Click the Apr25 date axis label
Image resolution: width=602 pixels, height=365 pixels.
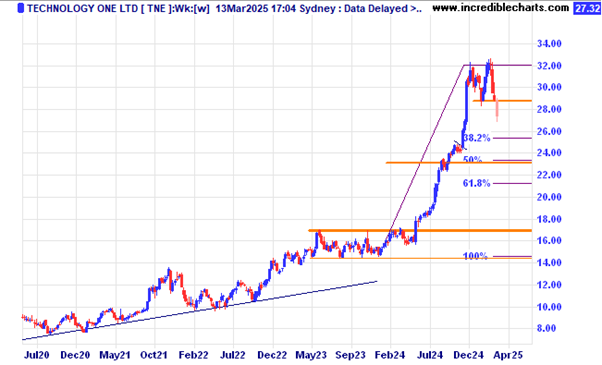(509, 355)
